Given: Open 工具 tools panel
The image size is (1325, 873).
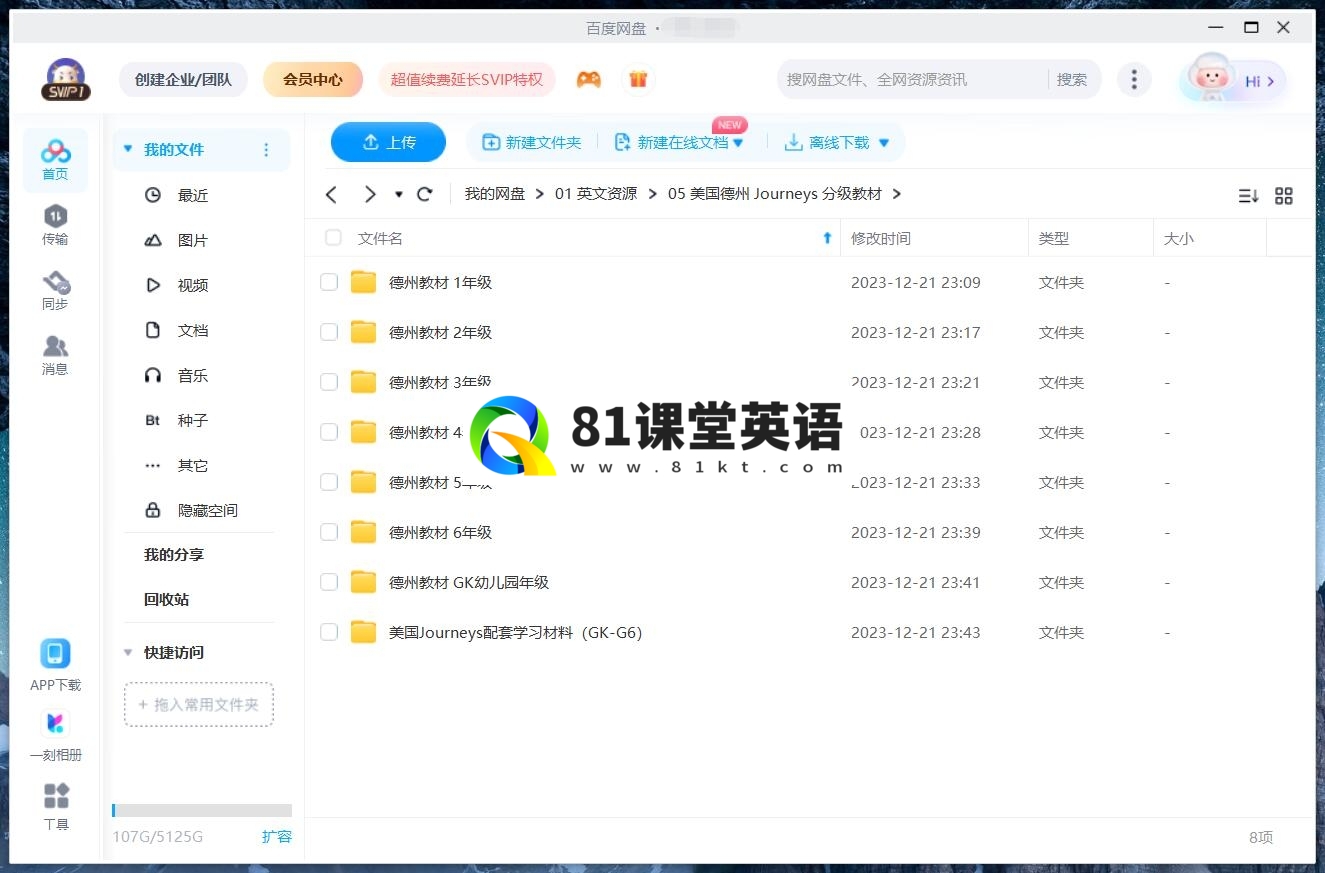Looking at the screenshot, I should [56, 806].
